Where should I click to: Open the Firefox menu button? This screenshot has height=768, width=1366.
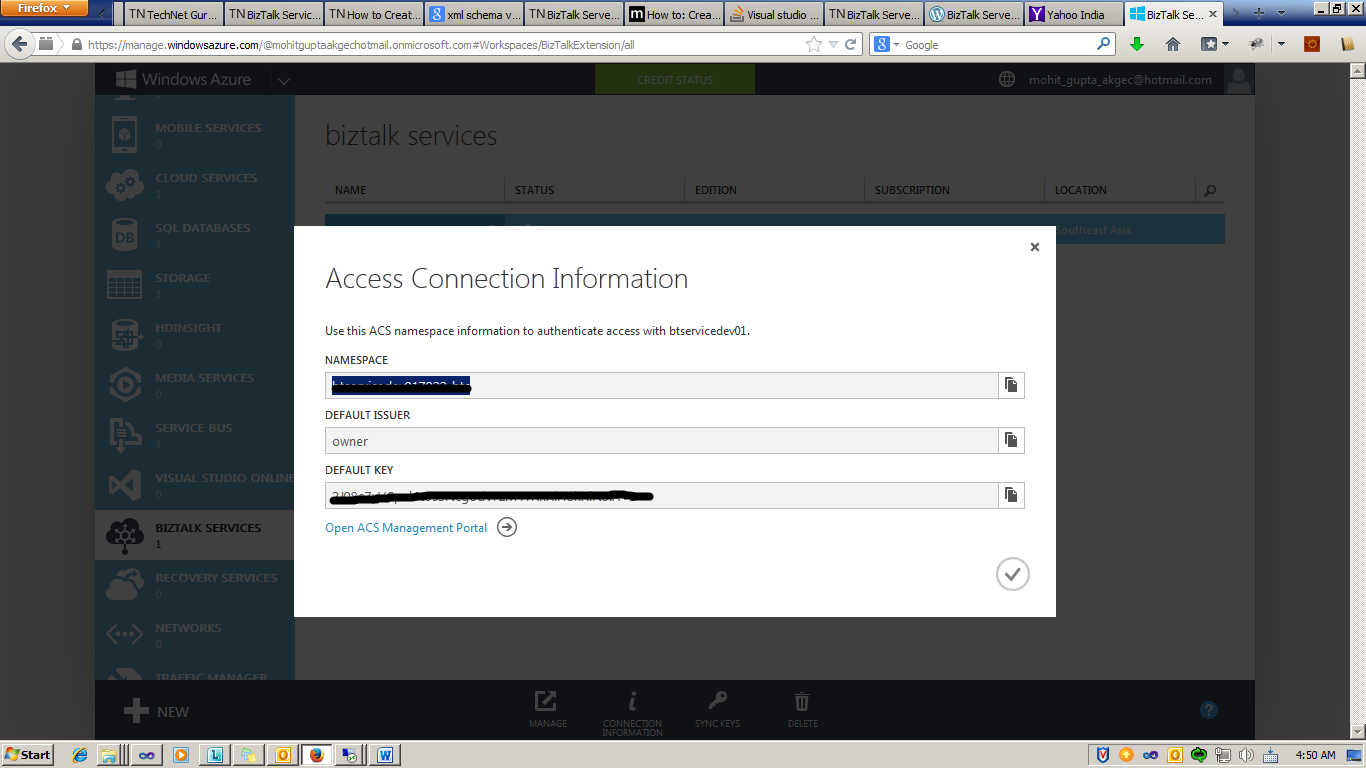[45, 8]
